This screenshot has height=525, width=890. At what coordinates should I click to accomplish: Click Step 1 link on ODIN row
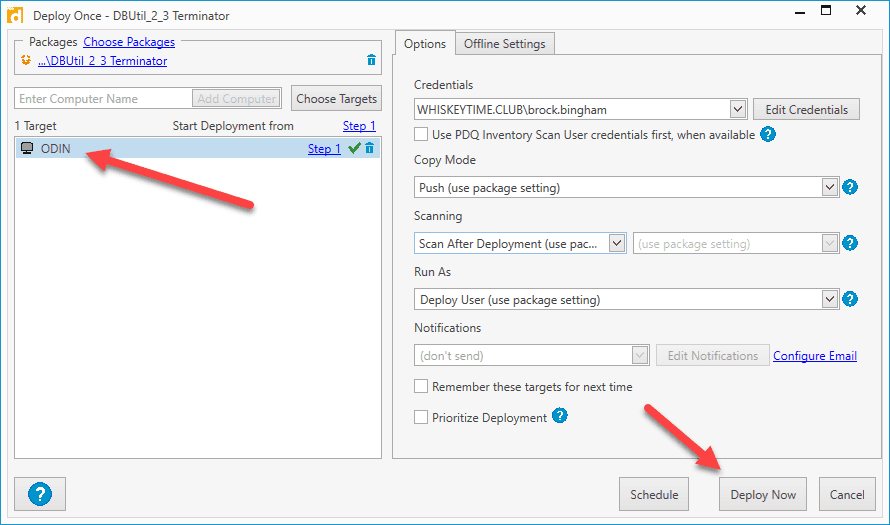click(324, 149)
